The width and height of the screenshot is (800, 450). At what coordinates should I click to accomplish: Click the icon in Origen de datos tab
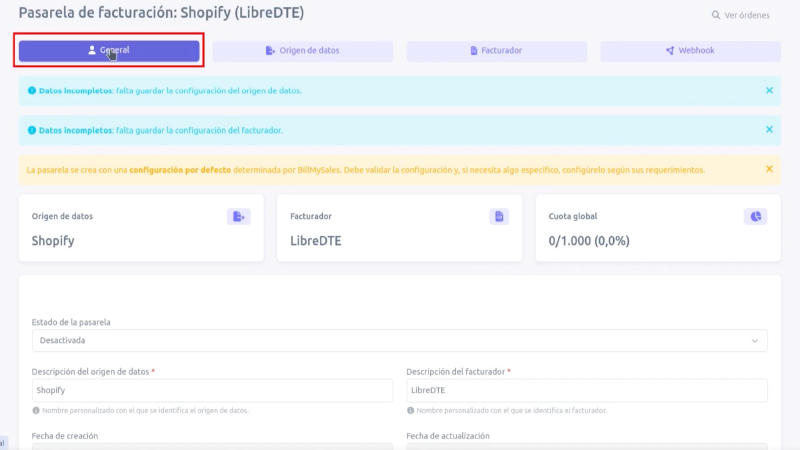270,51
